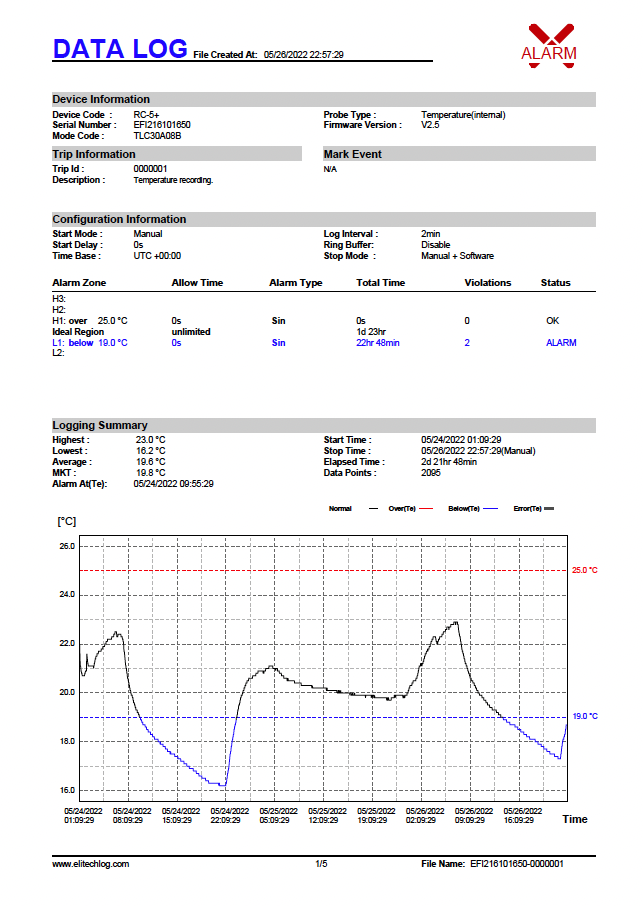643x906 pixels.
Task: Select L1 total time 22hr 48min
Action: point(378,343)
